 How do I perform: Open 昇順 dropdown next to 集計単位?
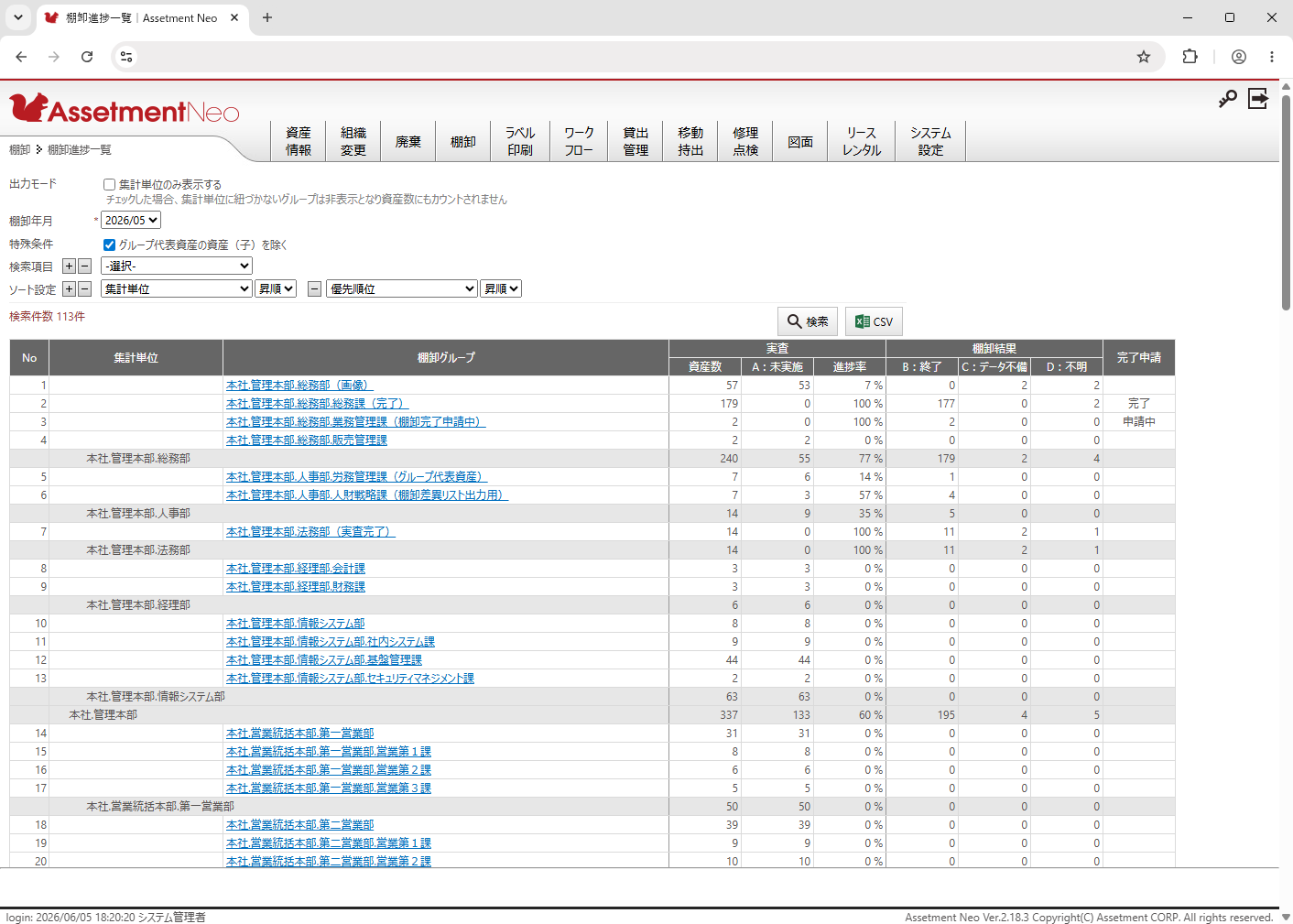(x=276, y=288)
